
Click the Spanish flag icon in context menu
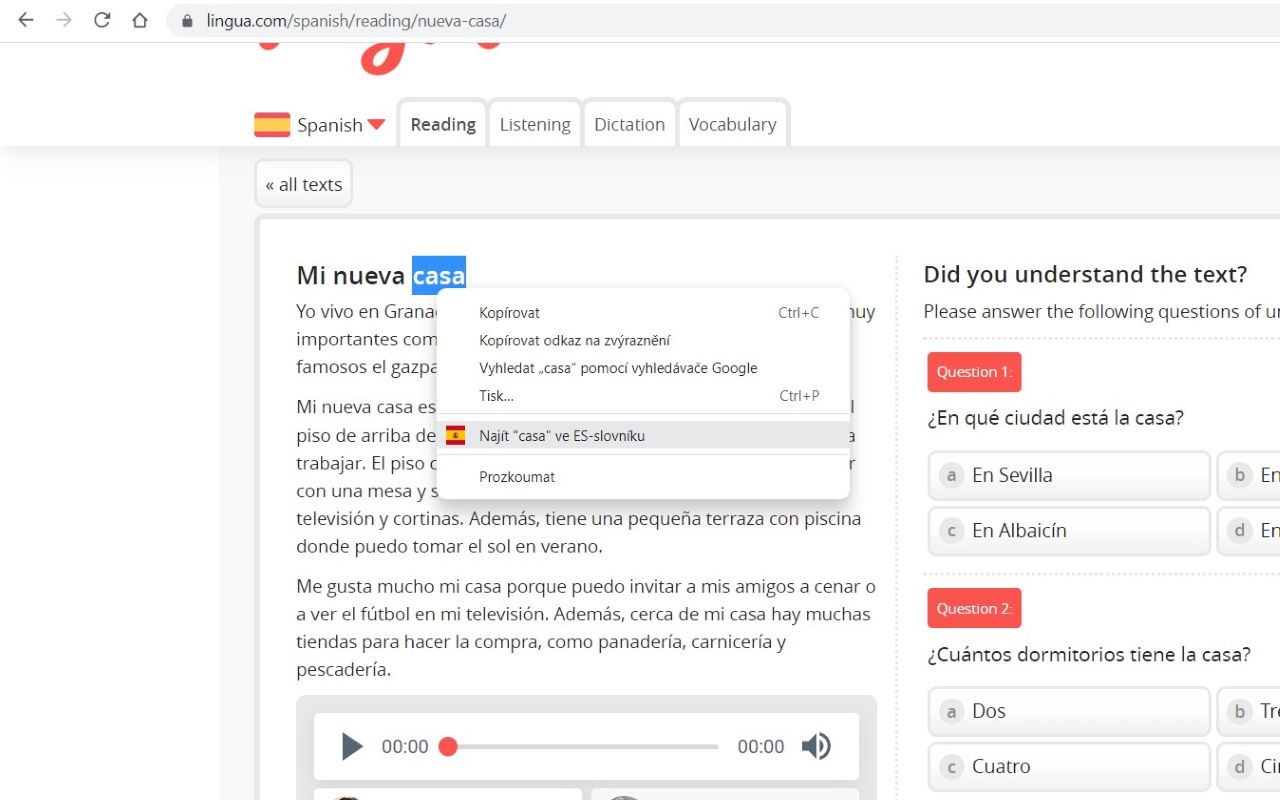click(x=455, y=435)
